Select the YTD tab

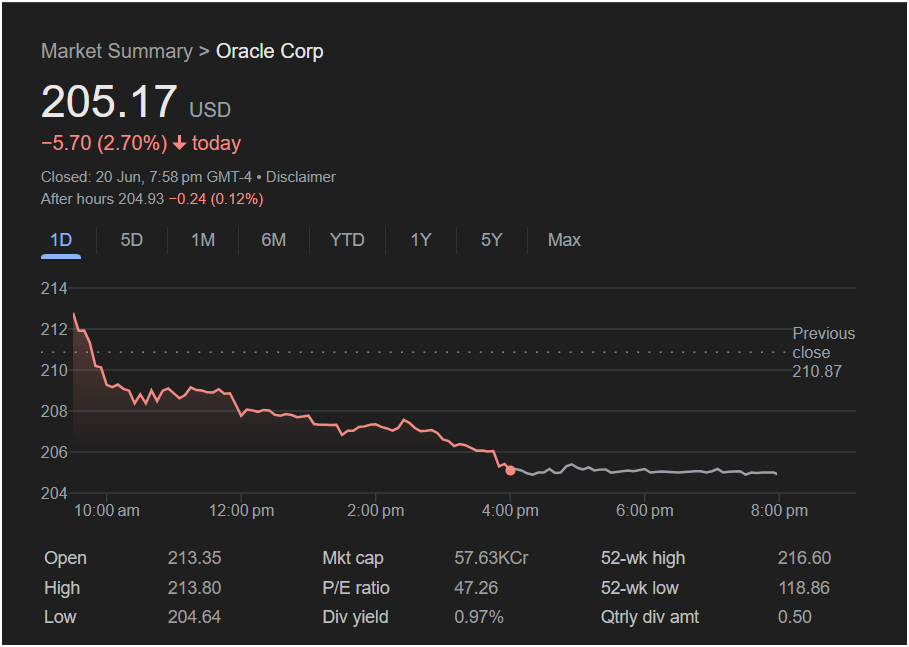click(x=347, y=240)
